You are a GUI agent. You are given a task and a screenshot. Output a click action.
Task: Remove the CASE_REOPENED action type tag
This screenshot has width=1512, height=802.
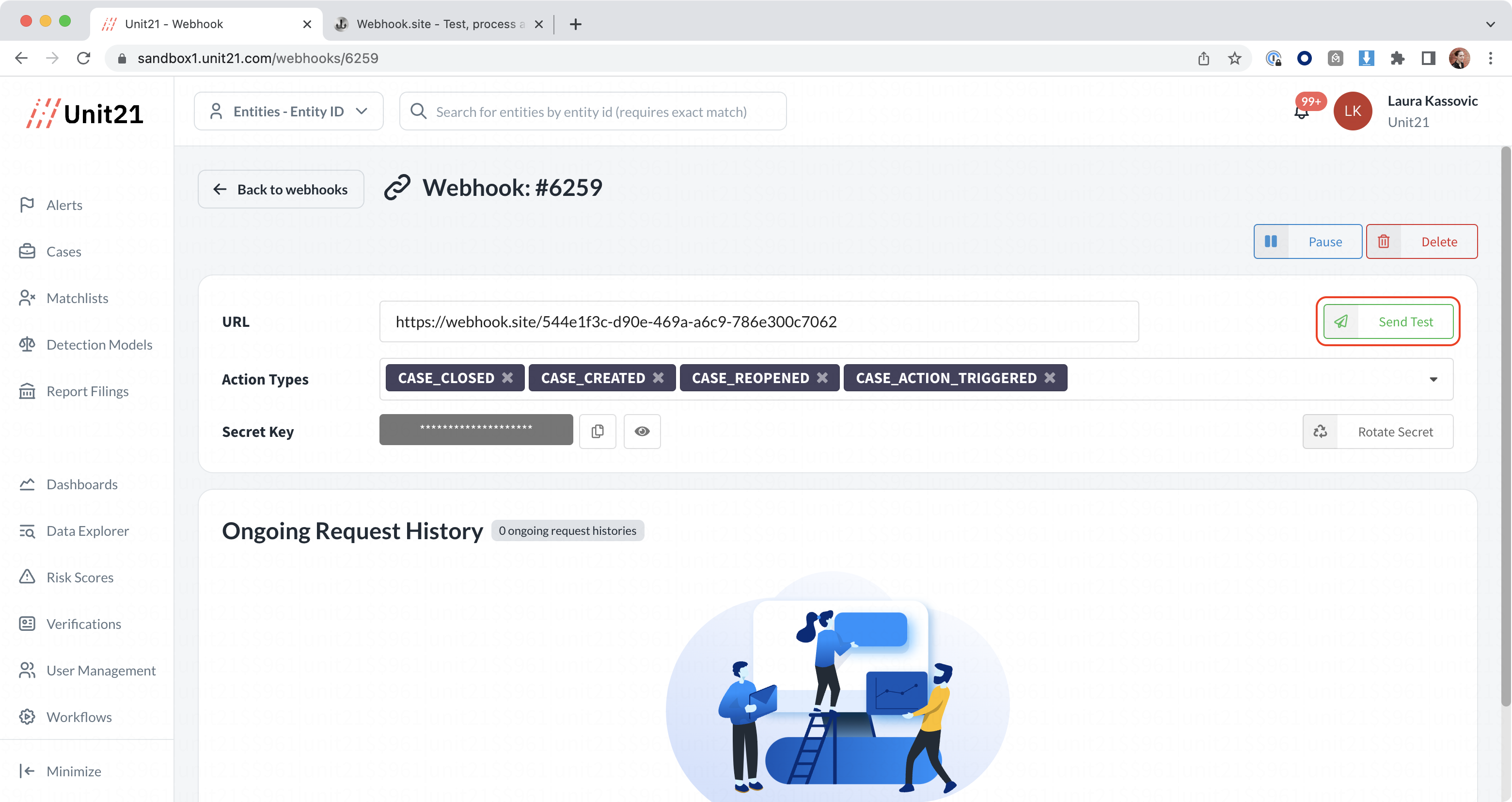click(822, 378)
